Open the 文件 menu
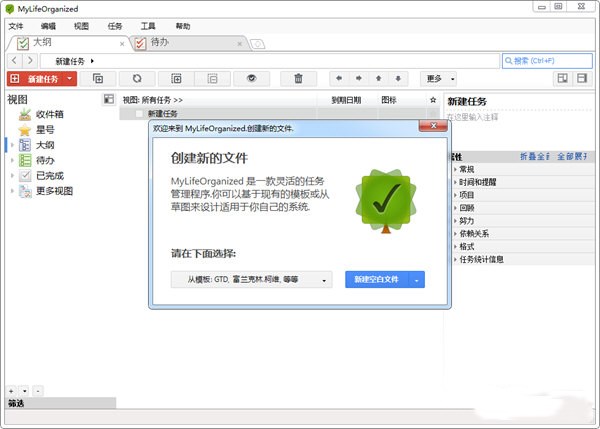Screen dimensions: 600x429 pyautogui.click(x=16, y=26)
